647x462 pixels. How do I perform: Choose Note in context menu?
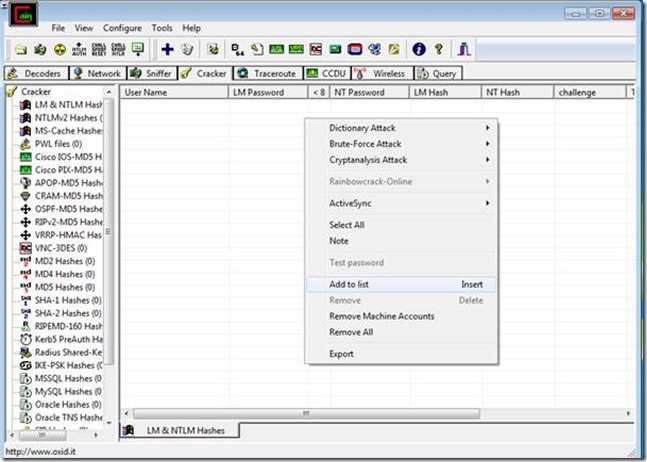(401, 241)
